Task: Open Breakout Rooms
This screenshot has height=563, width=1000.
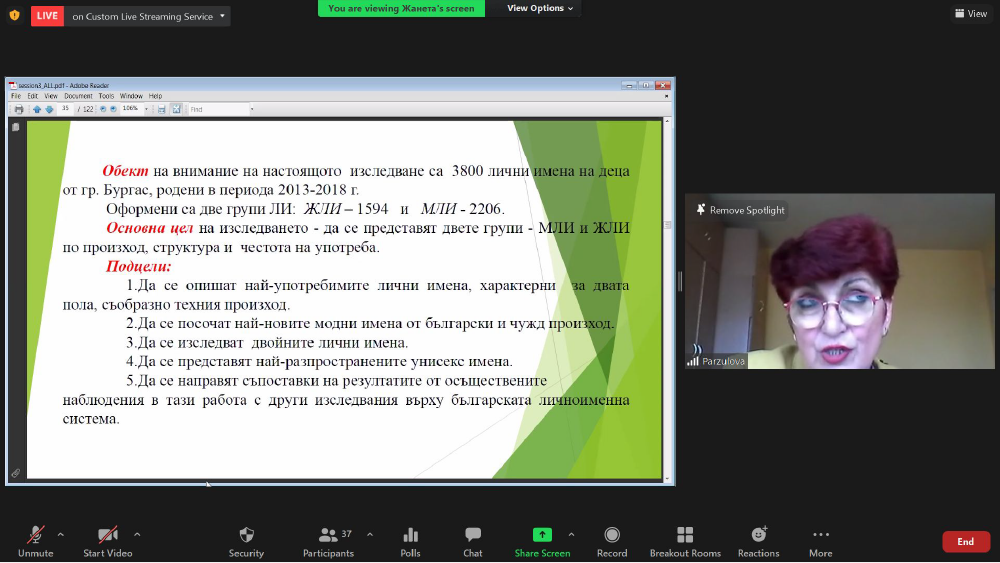Action: (x=685, y=535)
